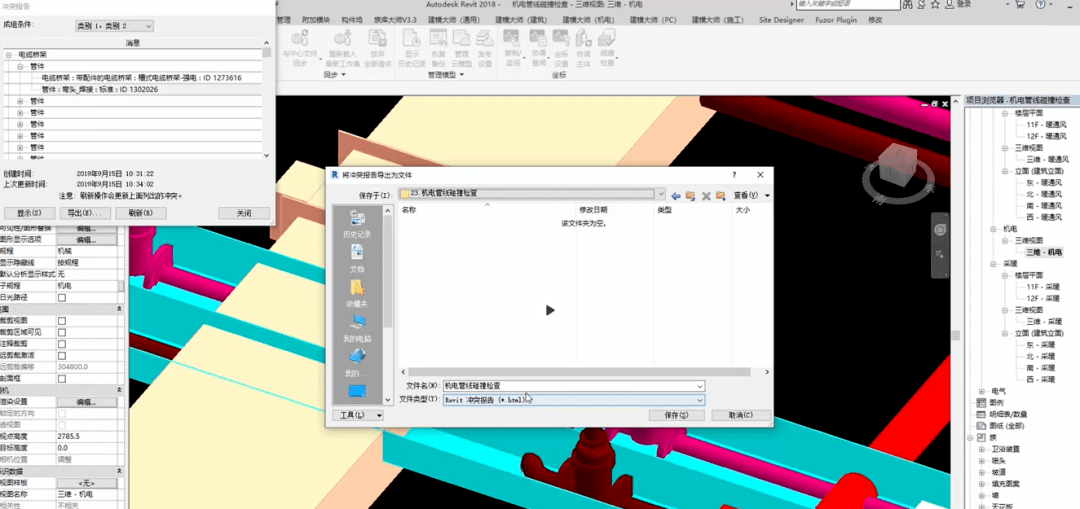Open the 历史记录 place in the save dialog sidebar
Screen dimensions: 1080x509
[357, 225]
